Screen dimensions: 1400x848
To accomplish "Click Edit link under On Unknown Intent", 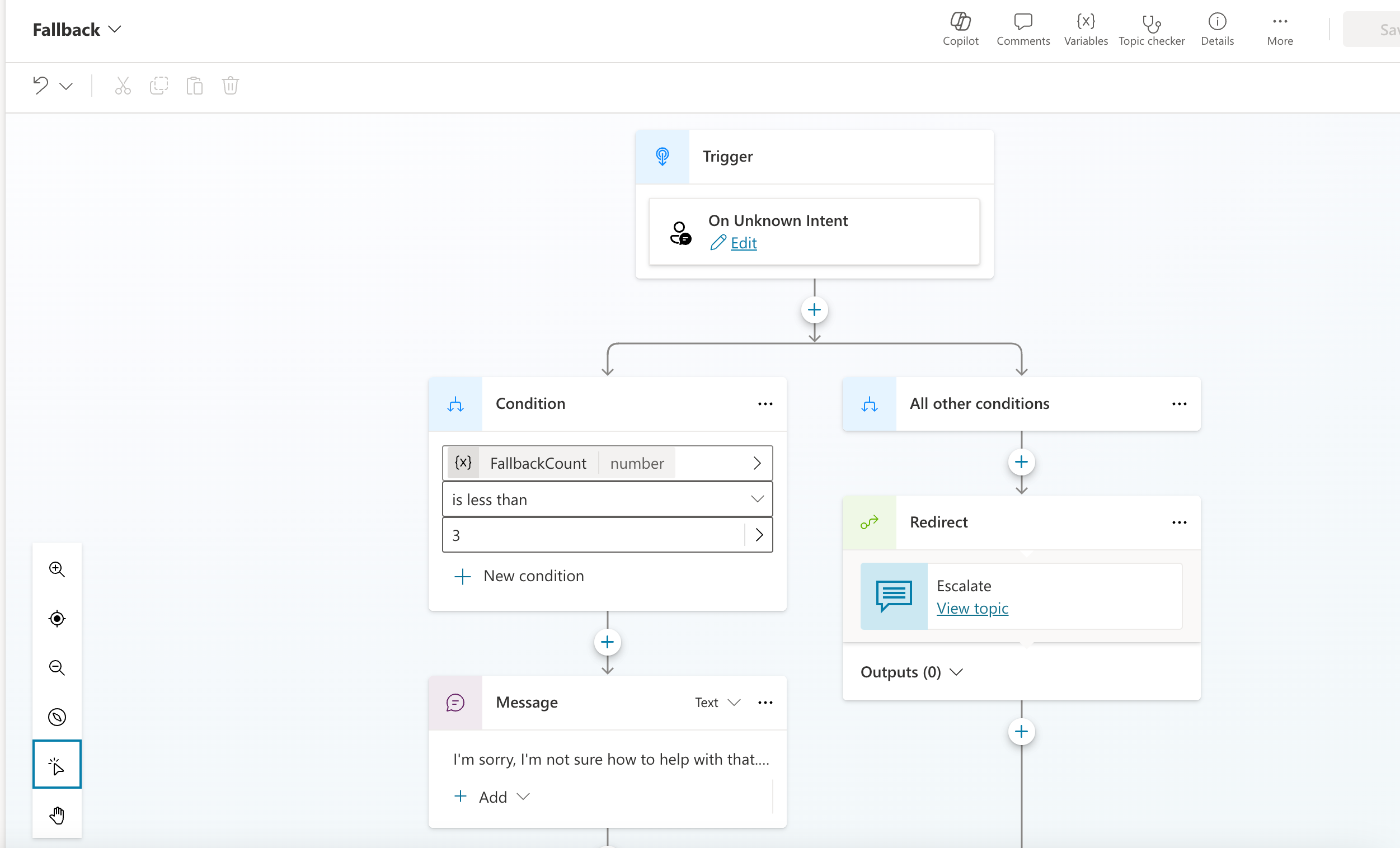I will tap(743, 243).
